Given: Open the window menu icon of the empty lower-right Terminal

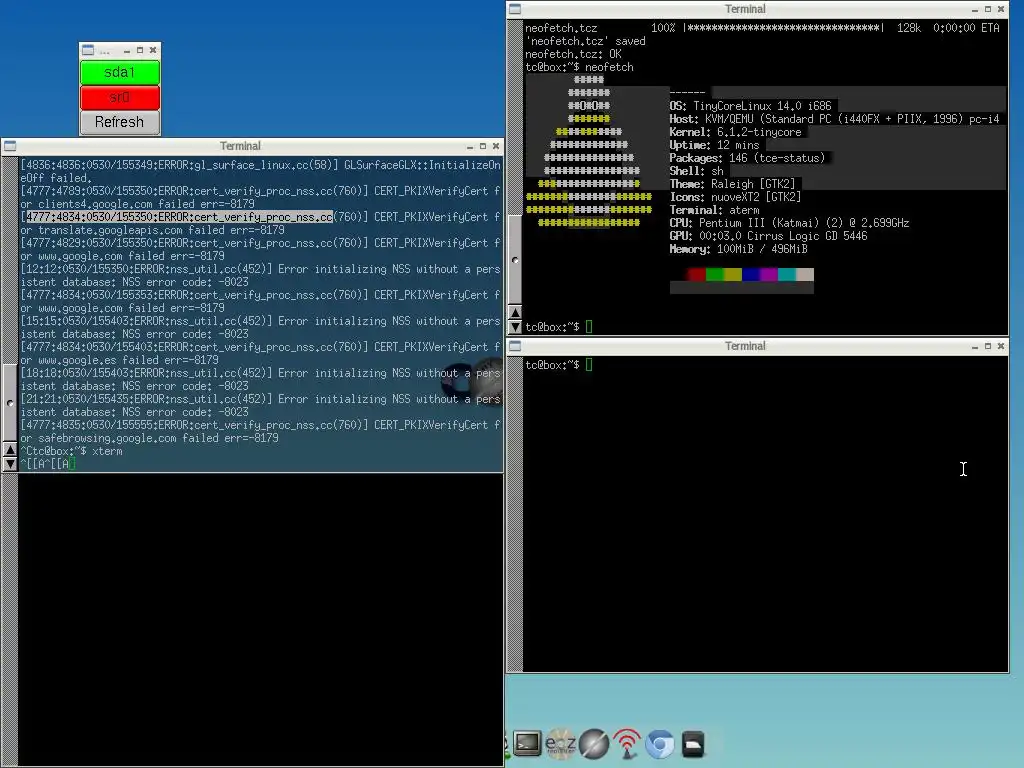Looking at the screenshot, I should (x=515, y=346).
